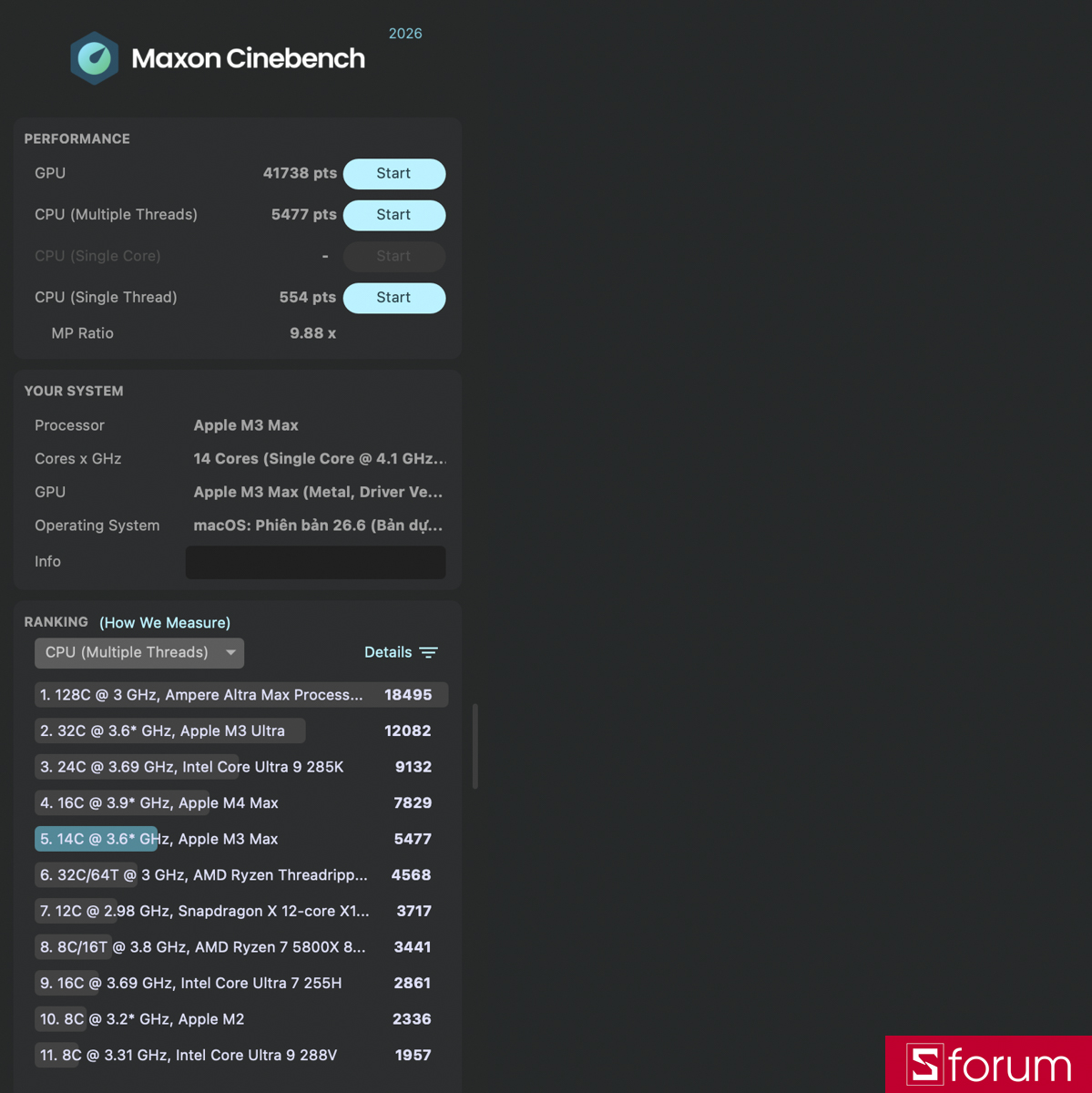Select highlighted Apple M3 Max ranking row
The height and width of the screenshot is (1093, 1092).
pos(241,839)
